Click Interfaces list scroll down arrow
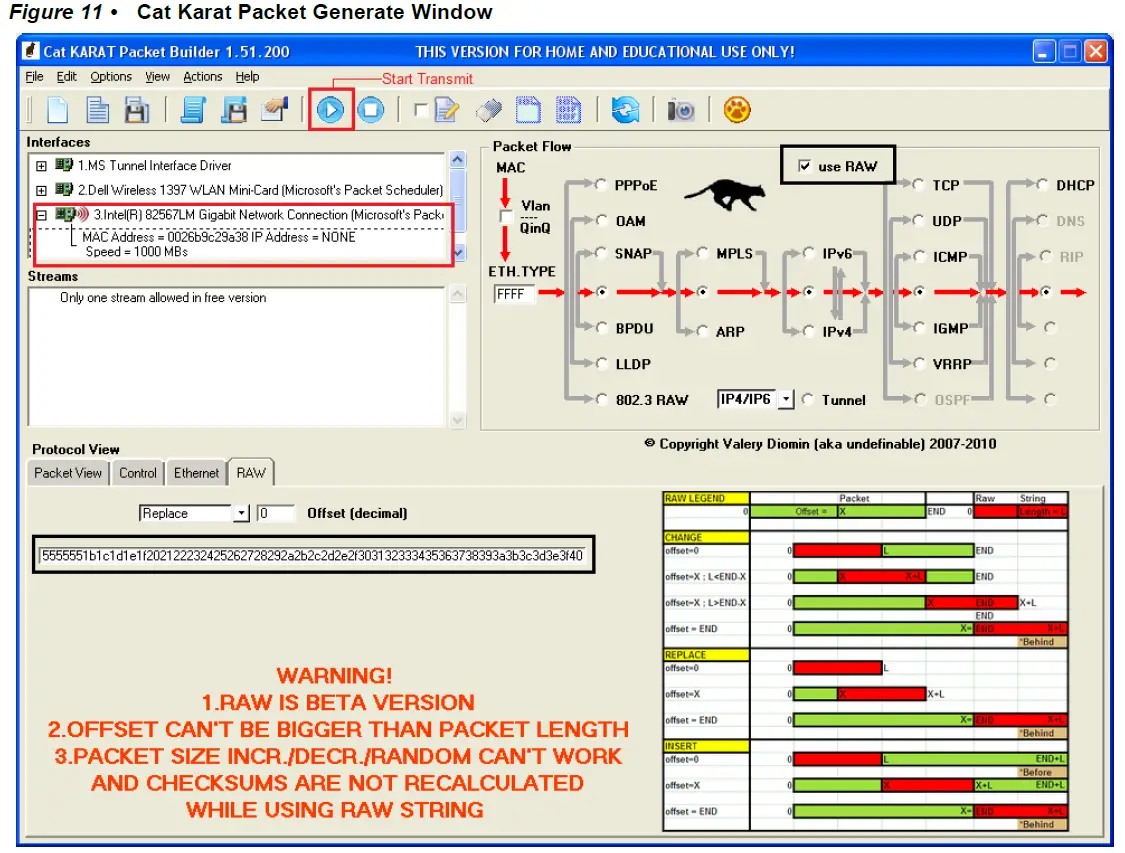The width and height of the screenshot is (1125, 853). [459, 252]
